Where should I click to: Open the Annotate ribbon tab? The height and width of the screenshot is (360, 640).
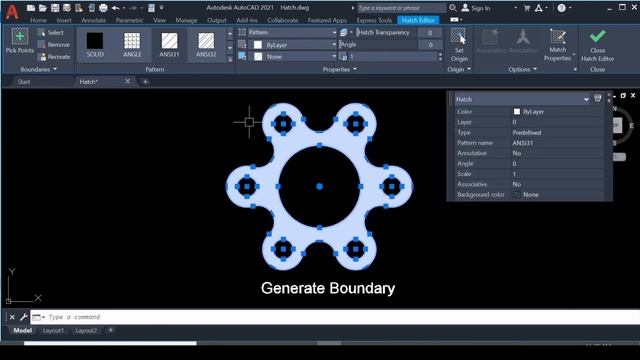click(93, 20)
